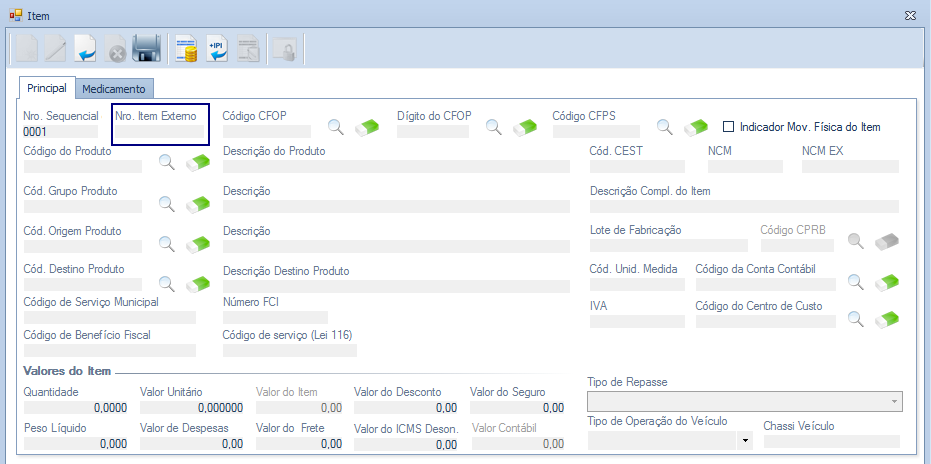
Task: Search Código do Produto with magnifier
Action: [x=167, y=162]
